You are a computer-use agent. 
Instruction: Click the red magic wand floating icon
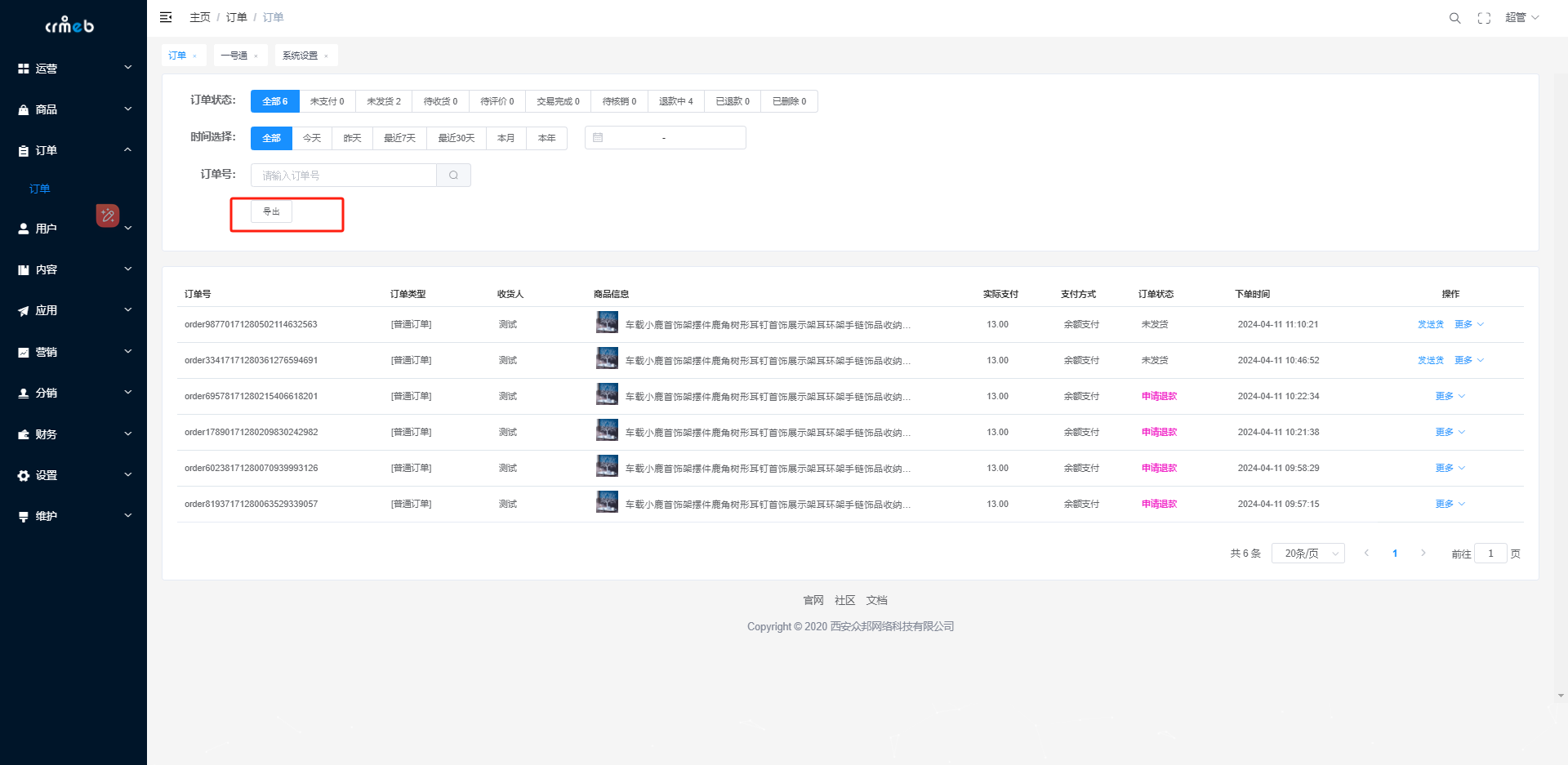[108, 216]
